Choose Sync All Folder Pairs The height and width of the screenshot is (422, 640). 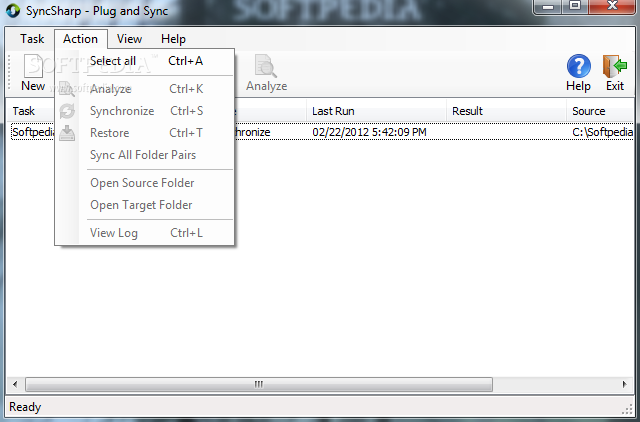click(144, 155)
